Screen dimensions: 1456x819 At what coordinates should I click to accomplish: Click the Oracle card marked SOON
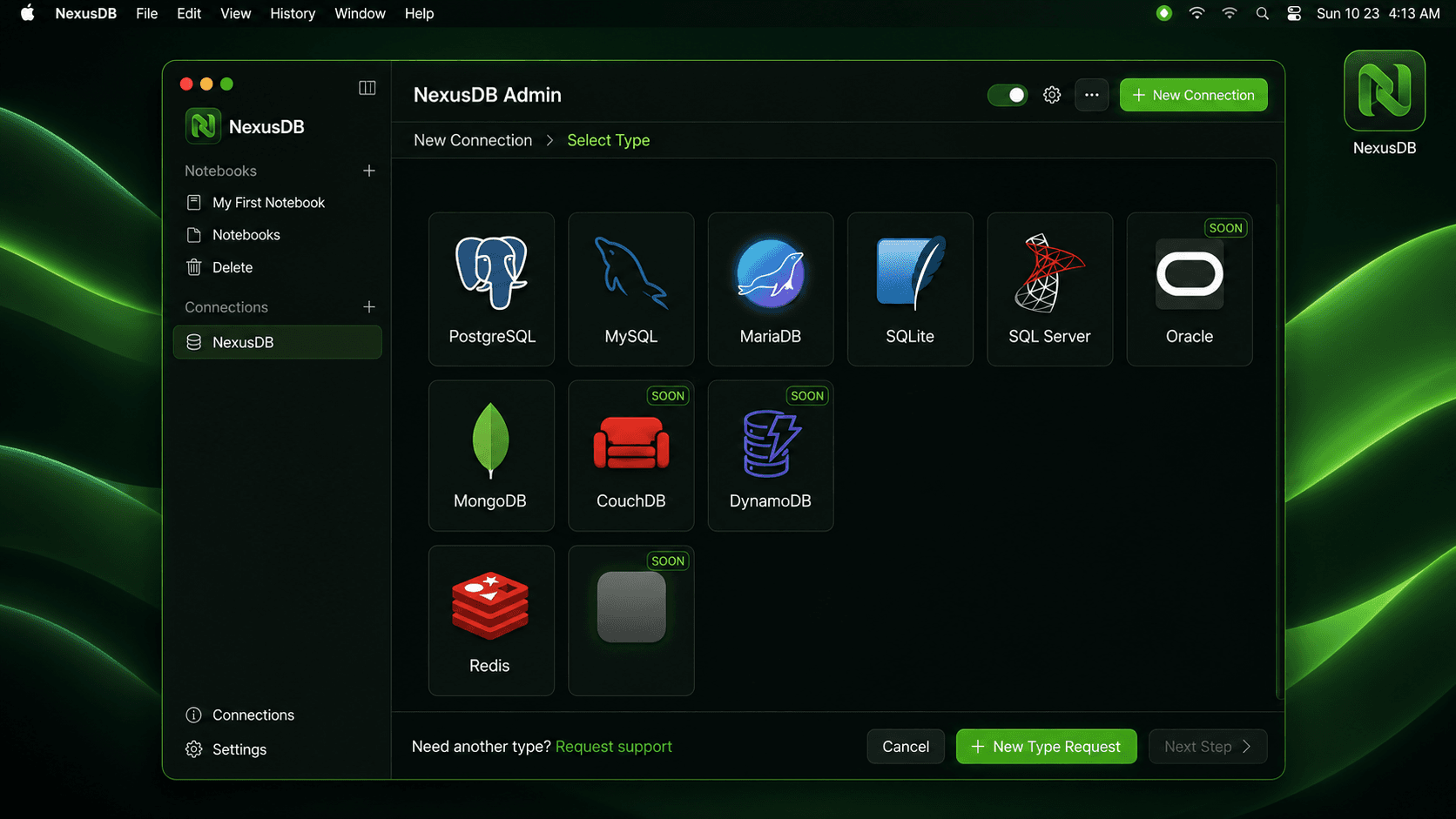[x=1190, y=289]
